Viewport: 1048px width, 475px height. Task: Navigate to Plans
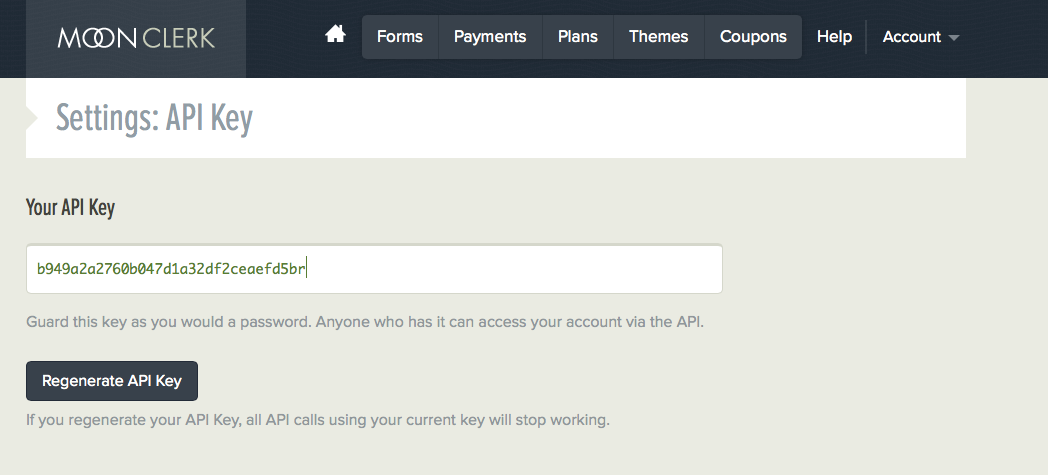[x=577, y=37]
